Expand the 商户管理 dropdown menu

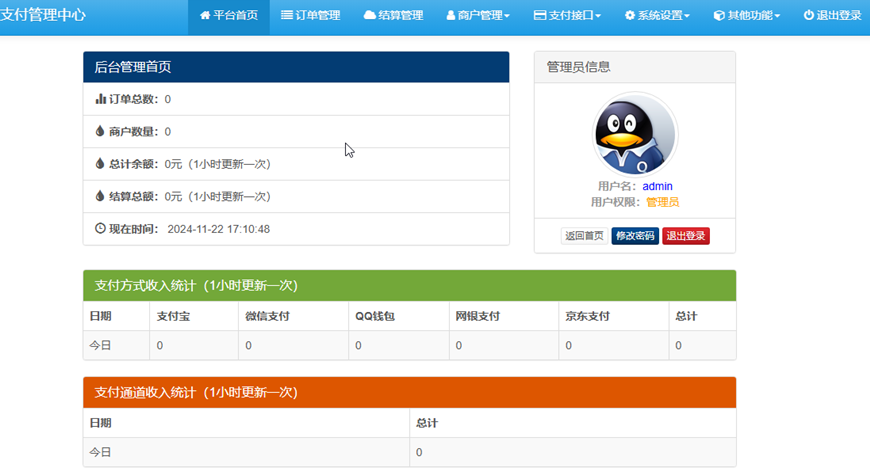(478, 16)
